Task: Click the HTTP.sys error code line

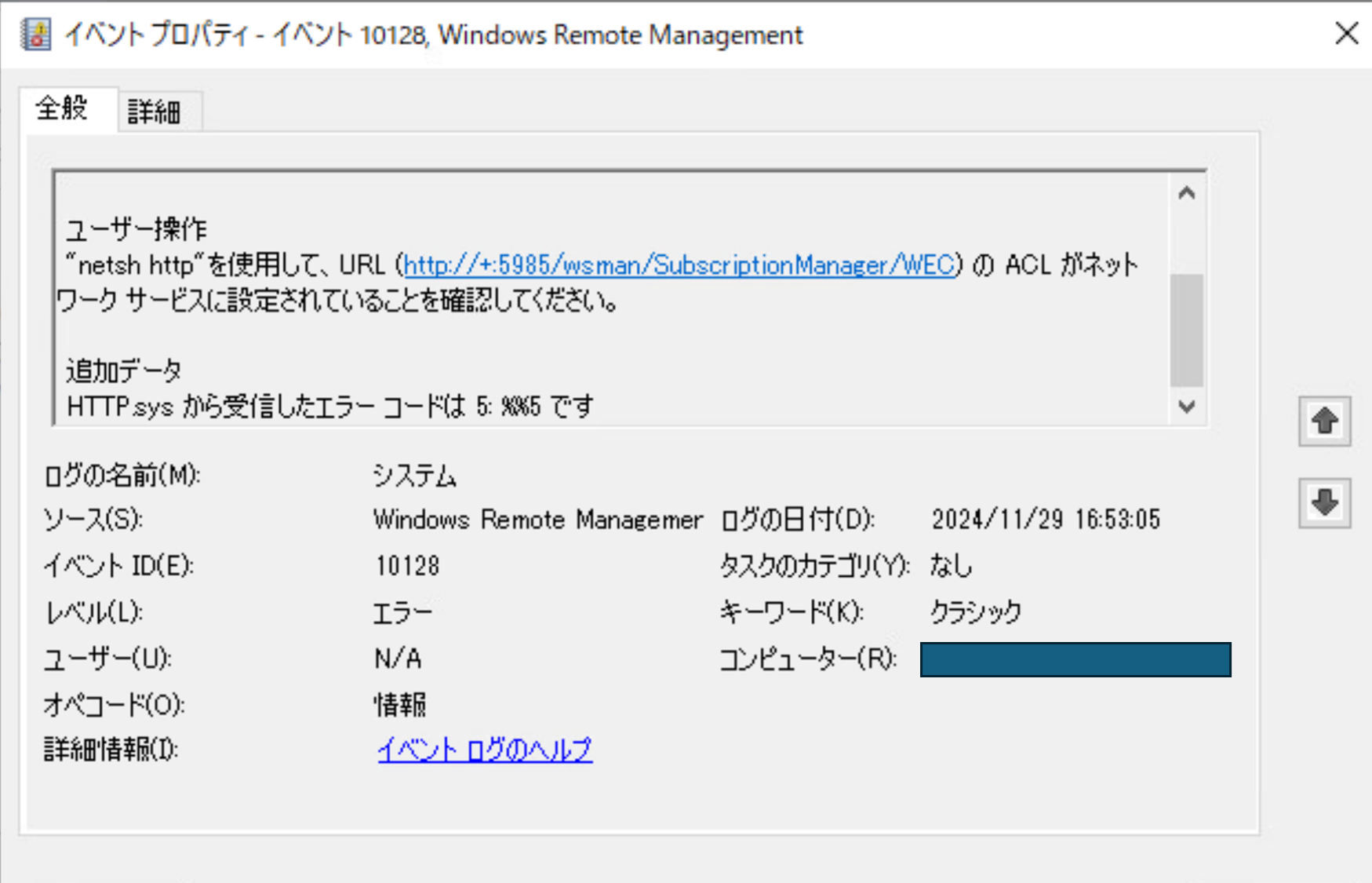Action: pyautogui.click(x=330, y=407)
